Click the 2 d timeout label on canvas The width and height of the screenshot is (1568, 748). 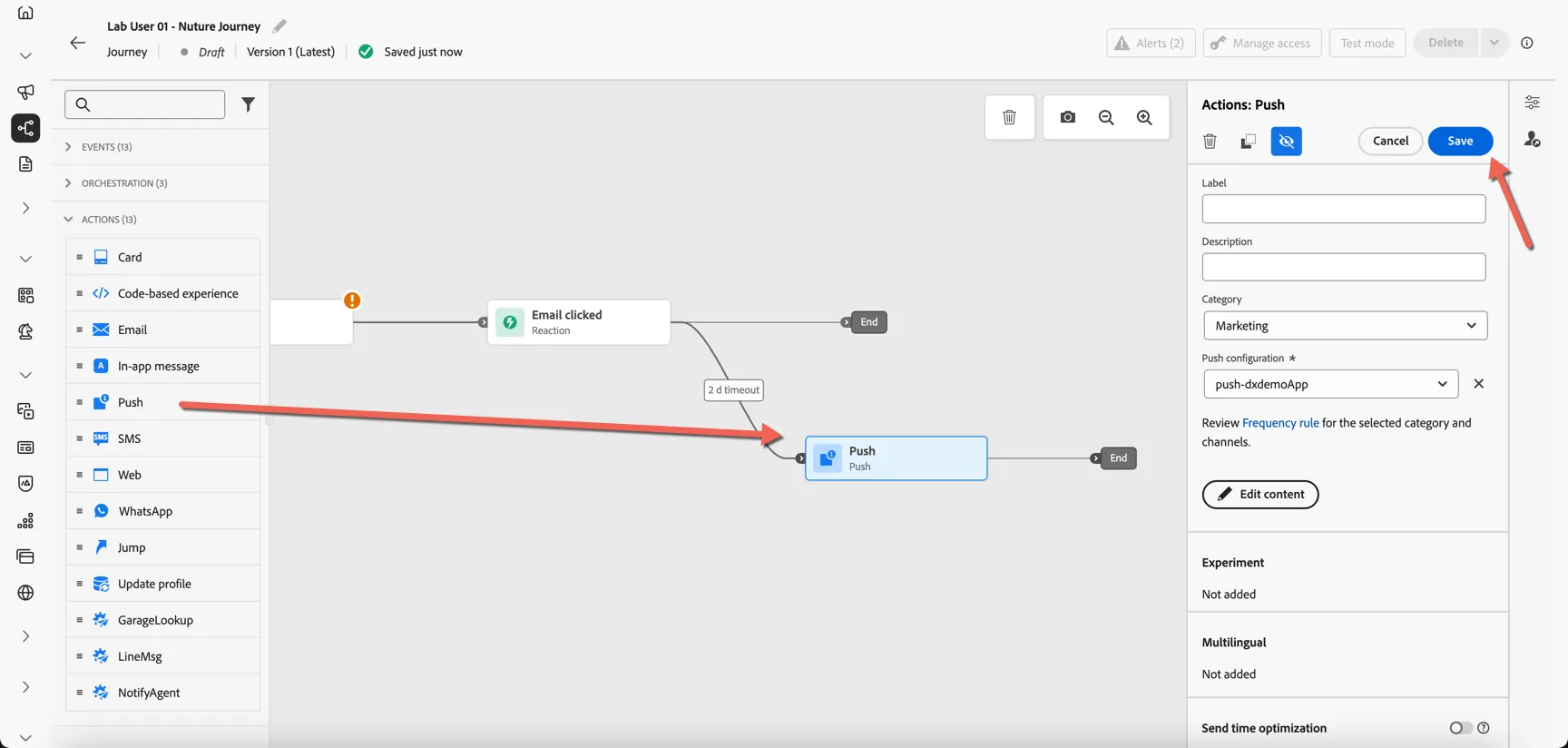tap(734, 390)
